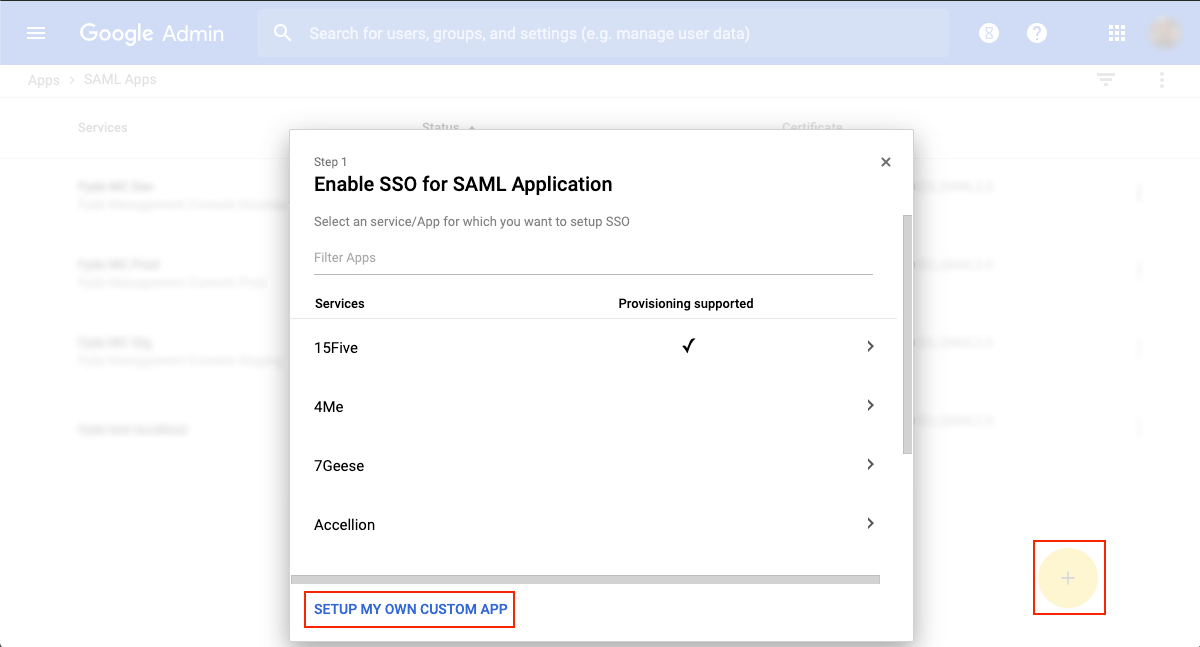Open the Help question mark icon
Screen dimensions: 1200x647
1037,33
